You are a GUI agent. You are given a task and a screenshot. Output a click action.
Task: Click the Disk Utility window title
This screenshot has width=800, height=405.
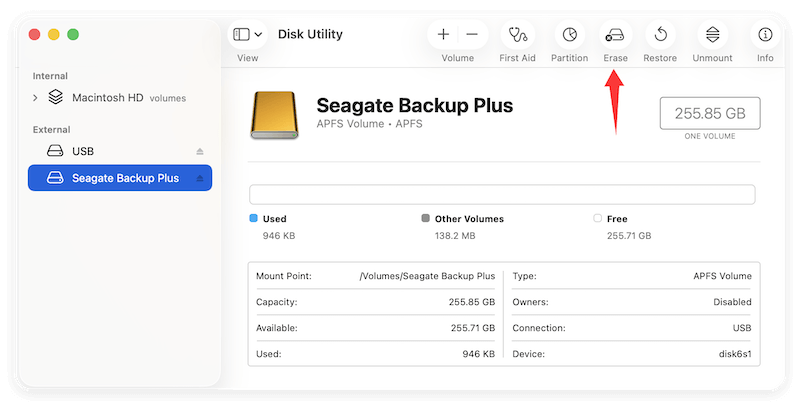[x=310, y=34]
